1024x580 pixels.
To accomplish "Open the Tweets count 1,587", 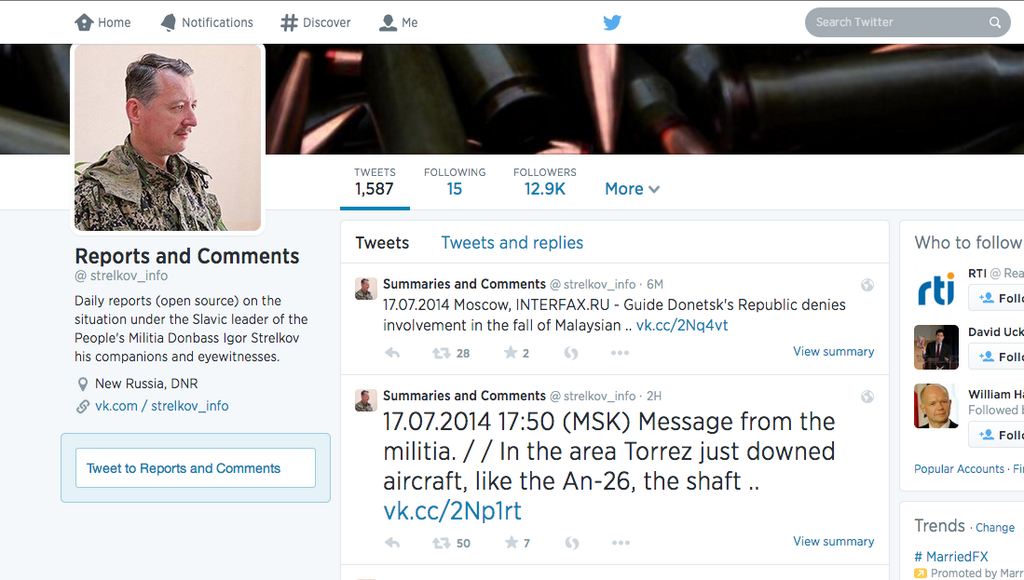I will click(x=375, y=182).
